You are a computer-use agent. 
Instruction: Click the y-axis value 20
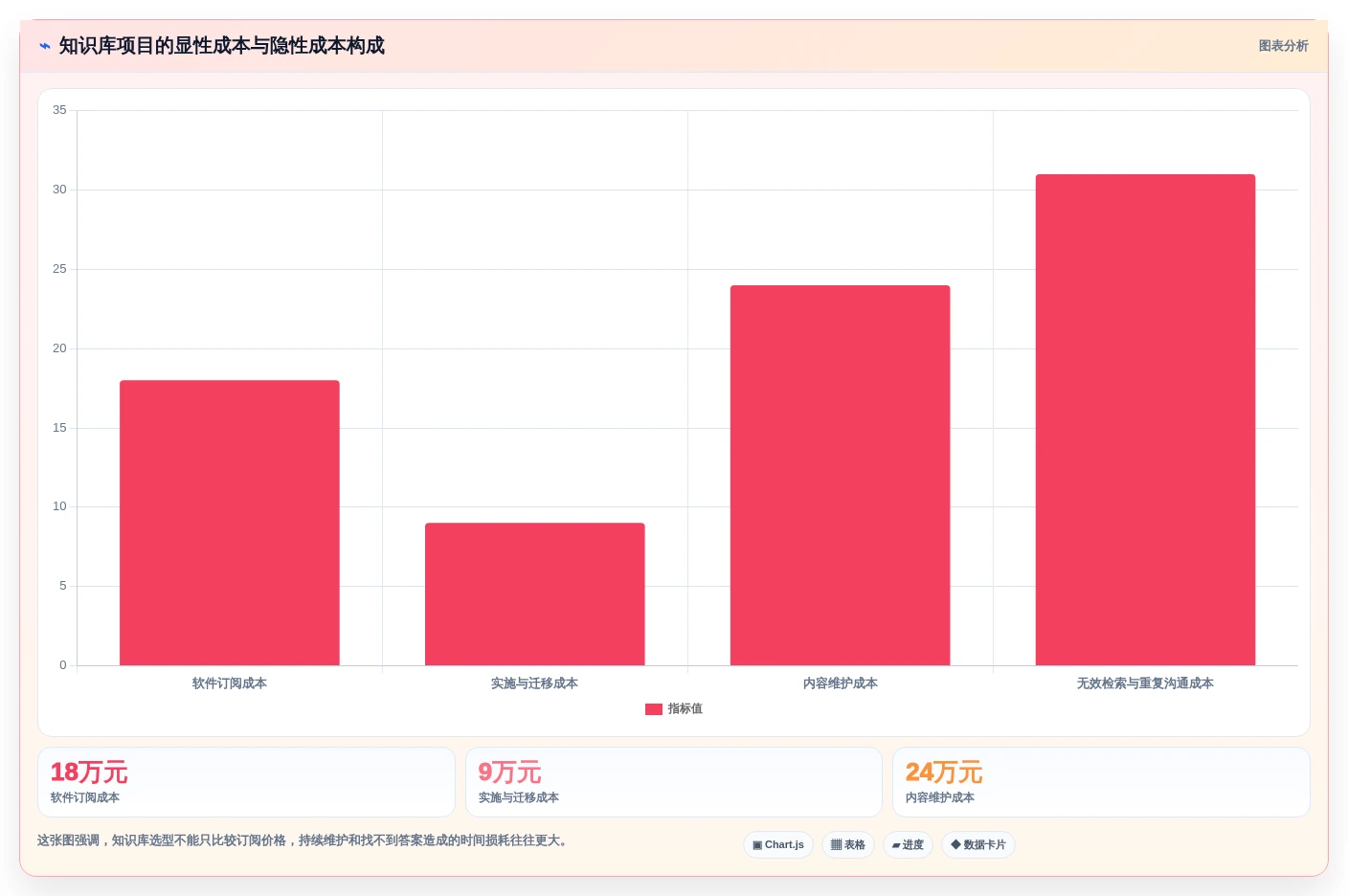tap(59, 348)
